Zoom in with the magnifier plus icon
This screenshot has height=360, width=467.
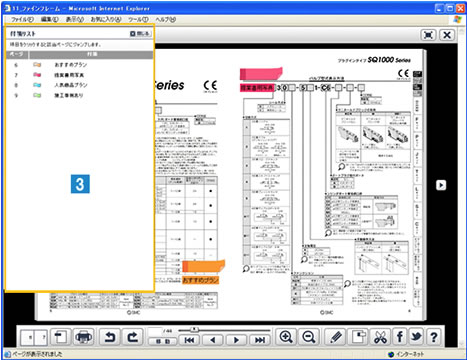pos(286,337)
